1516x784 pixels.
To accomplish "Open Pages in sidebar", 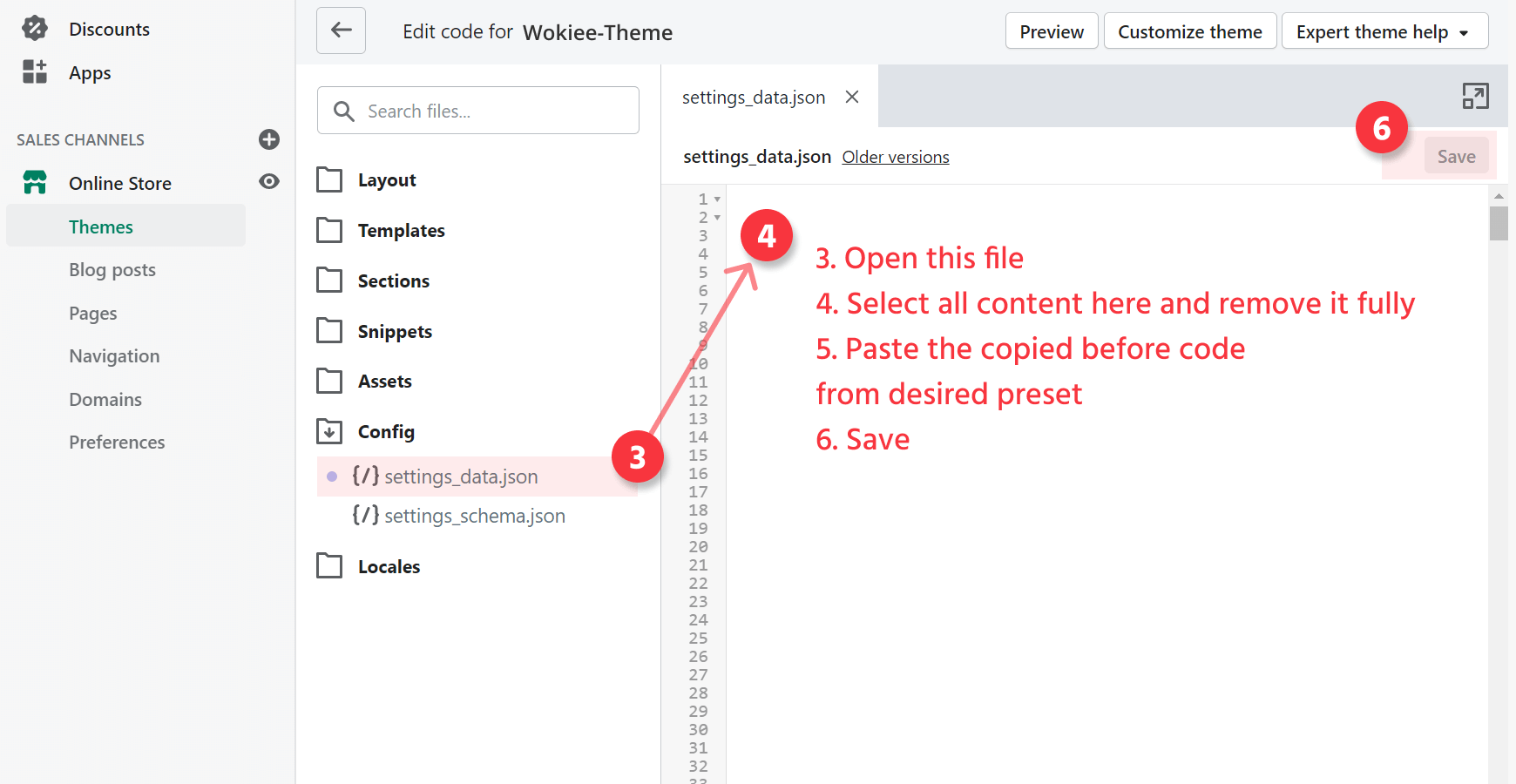I will click(x=93, y=314).
